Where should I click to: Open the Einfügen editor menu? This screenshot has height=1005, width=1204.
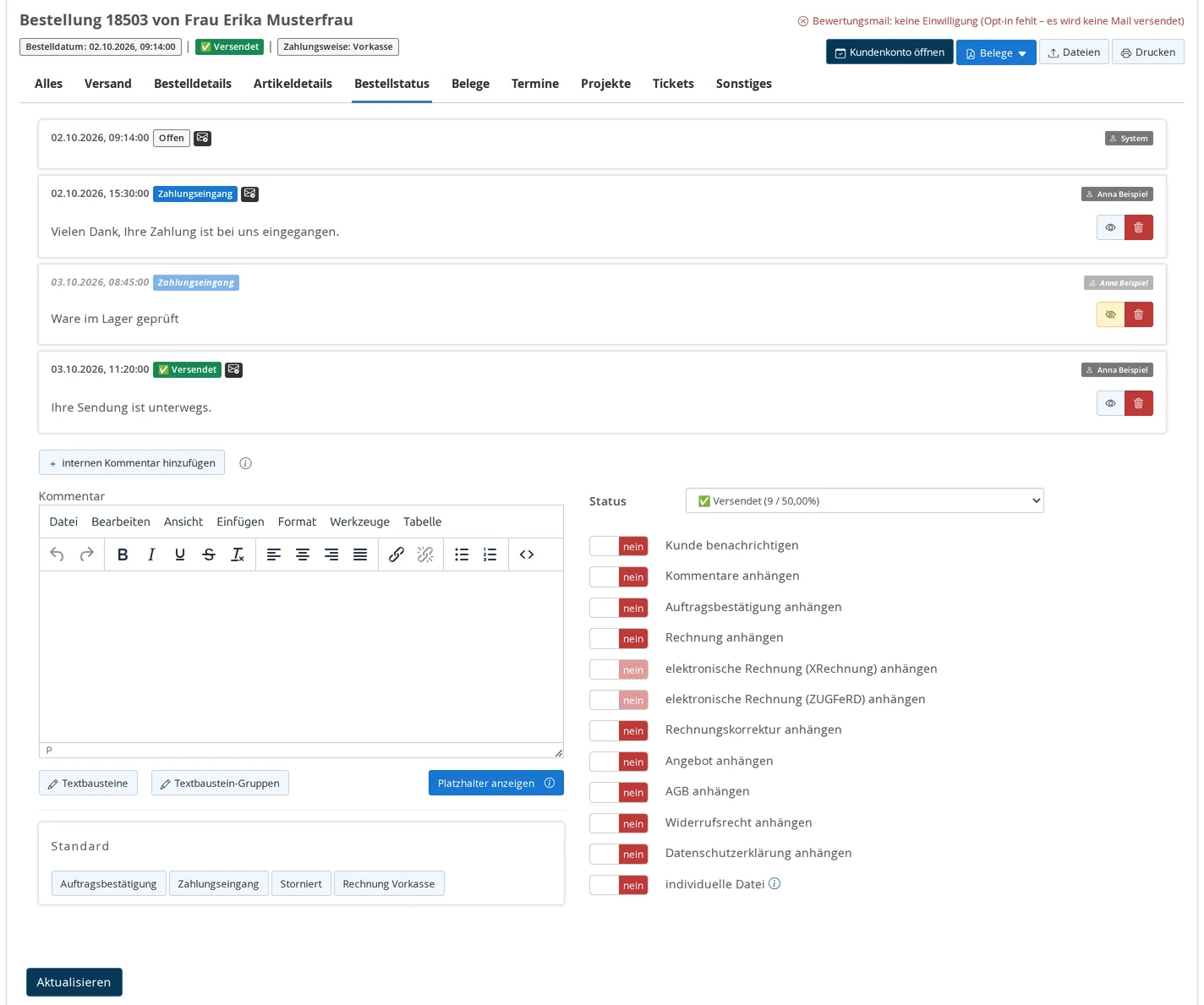(240, 522)
